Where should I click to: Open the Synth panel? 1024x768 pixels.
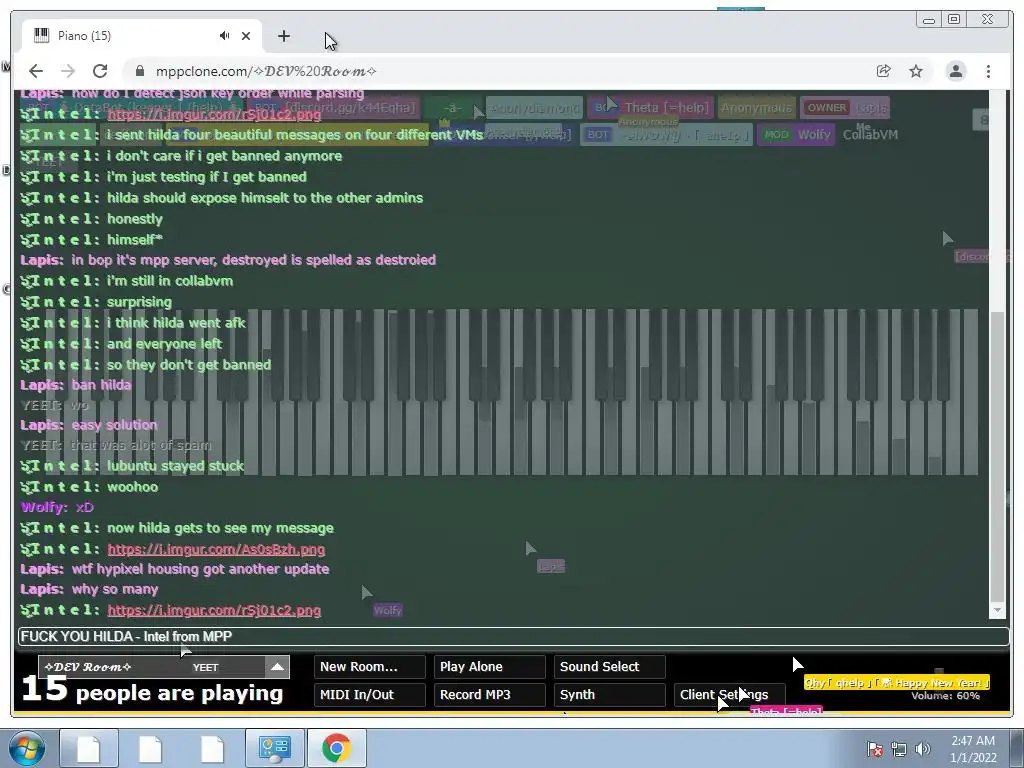(x=610, y=695)
